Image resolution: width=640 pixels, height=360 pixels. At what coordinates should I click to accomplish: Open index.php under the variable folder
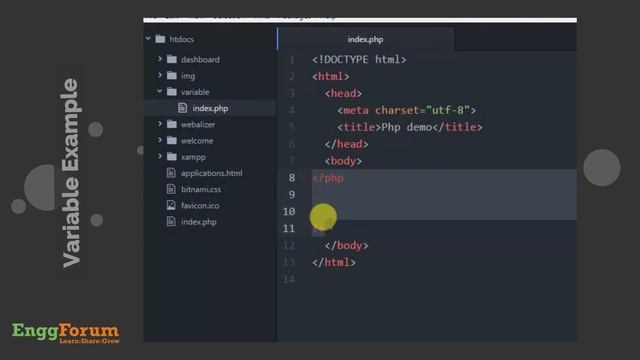click(210, 108)
